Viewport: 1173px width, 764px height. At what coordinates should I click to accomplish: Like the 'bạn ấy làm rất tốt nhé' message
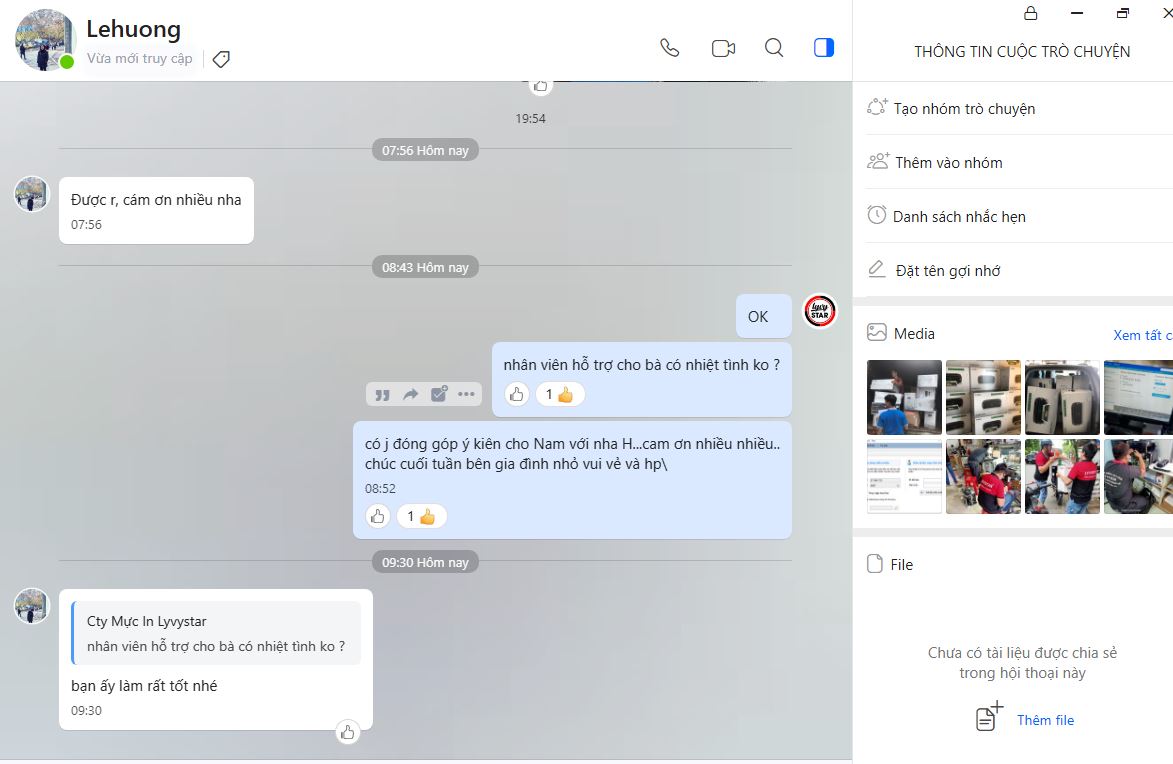(347, 732)
